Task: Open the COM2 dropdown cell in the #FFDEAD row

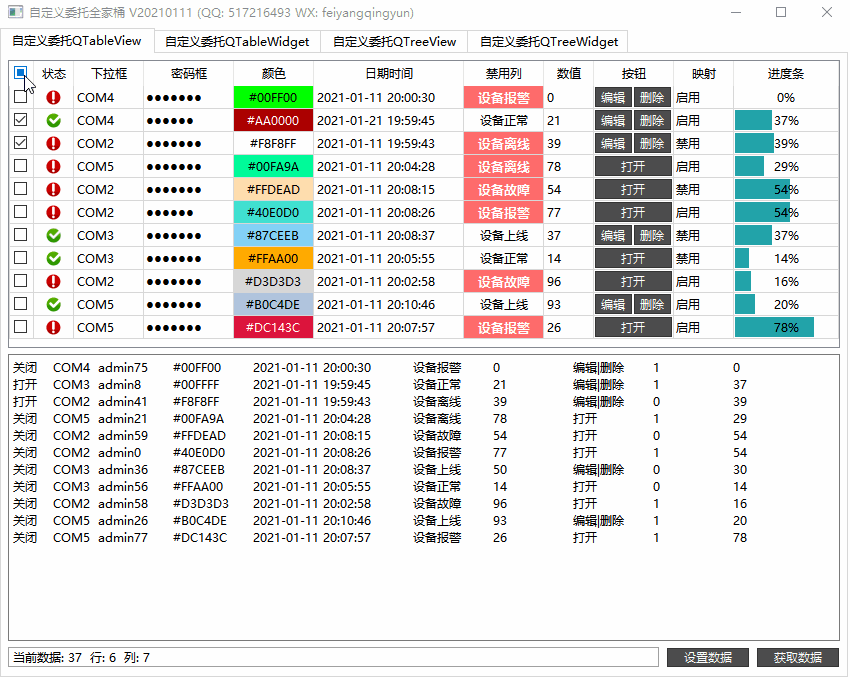Action: 108,190
